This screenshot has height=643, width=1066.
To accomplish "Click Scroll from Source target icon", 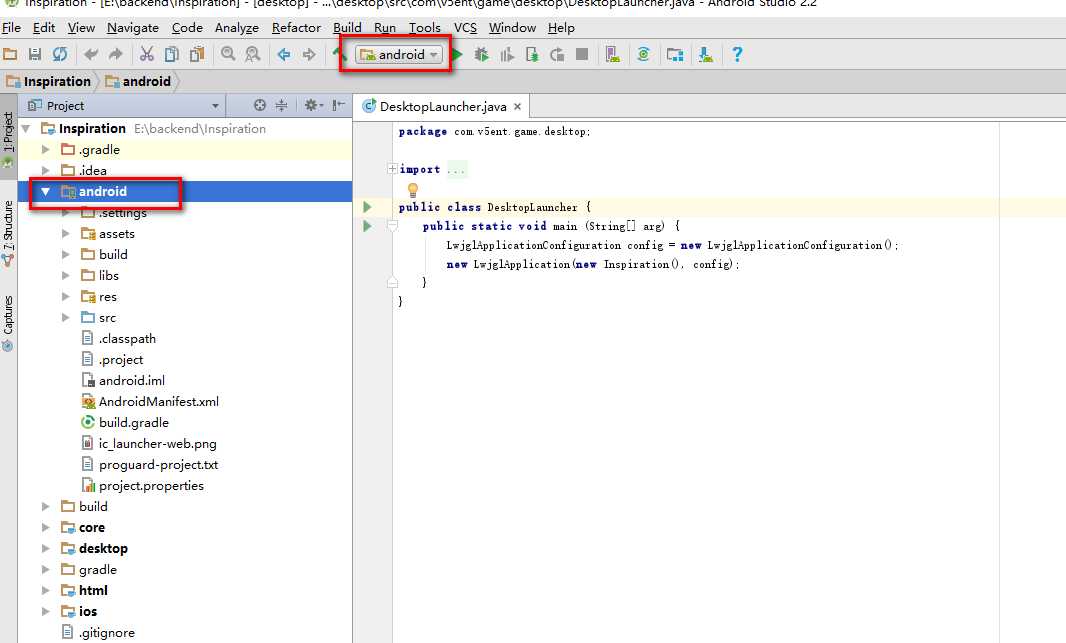I will pyautogui.click(x=260, y=105).
